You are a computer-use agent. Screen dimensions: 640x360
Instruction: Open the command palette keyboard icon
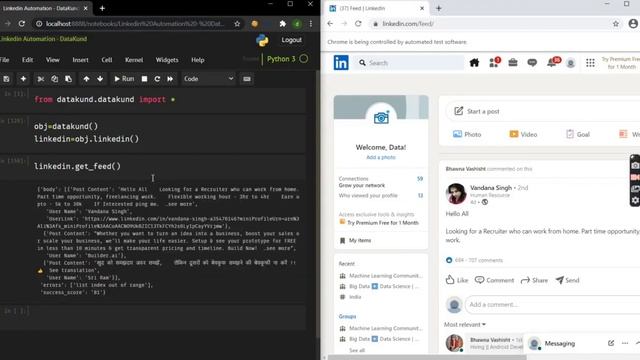(247, 79)
